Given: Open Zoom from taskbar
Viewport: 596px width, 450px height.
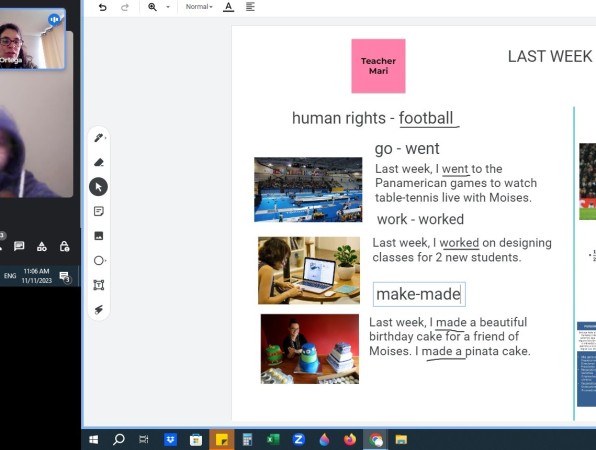Looking at the screenshot, I should [299, 440].
